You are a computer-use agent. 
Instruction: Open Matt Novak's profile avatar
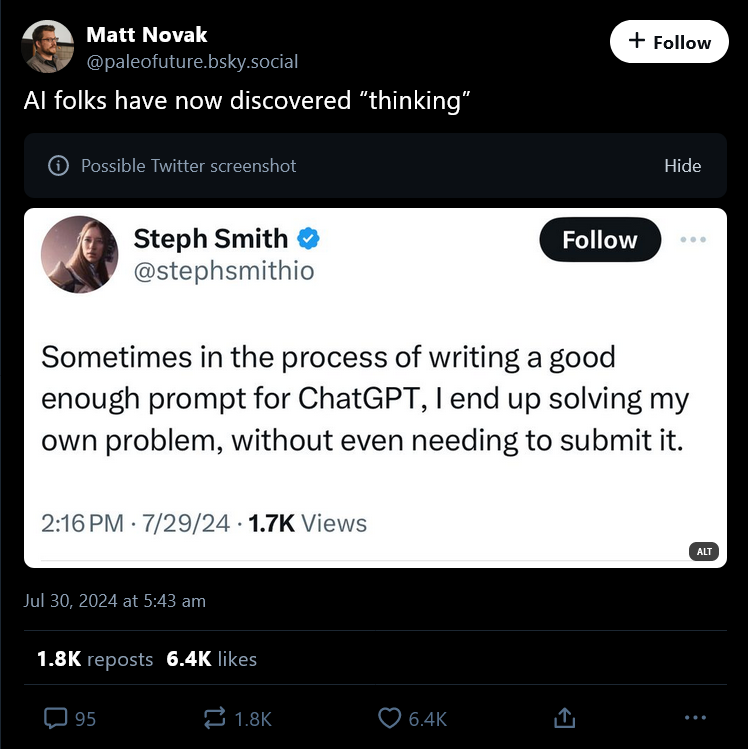(47, 47)
